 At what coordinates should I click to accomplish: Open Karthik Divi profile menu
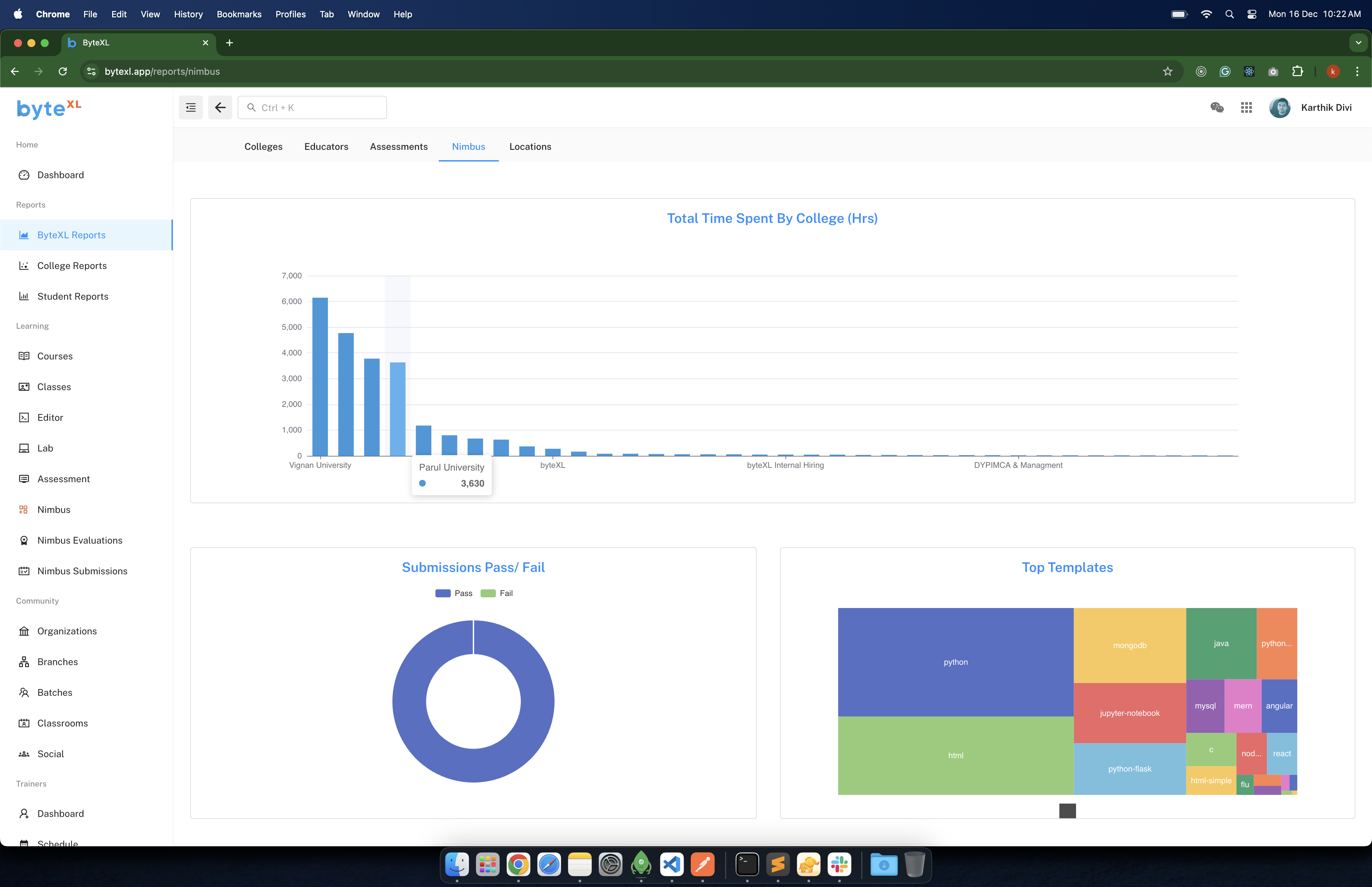tap(1311, 108)
